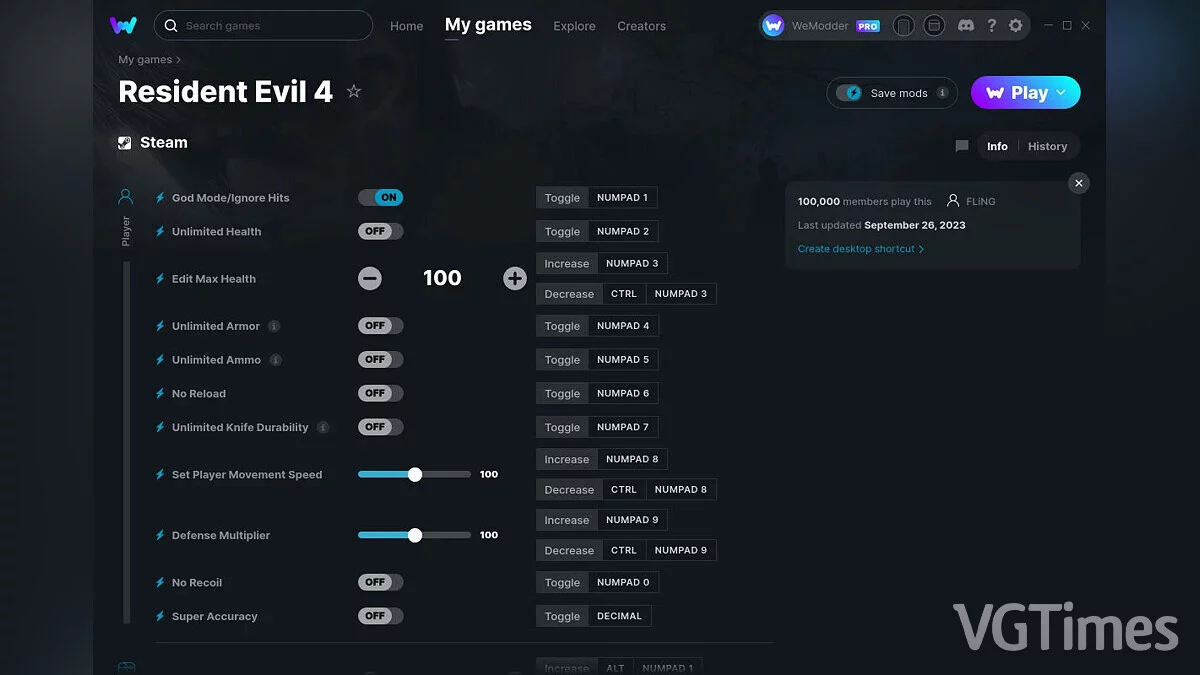
Task: Click the WeModder profile avatar
Action: 773,26
